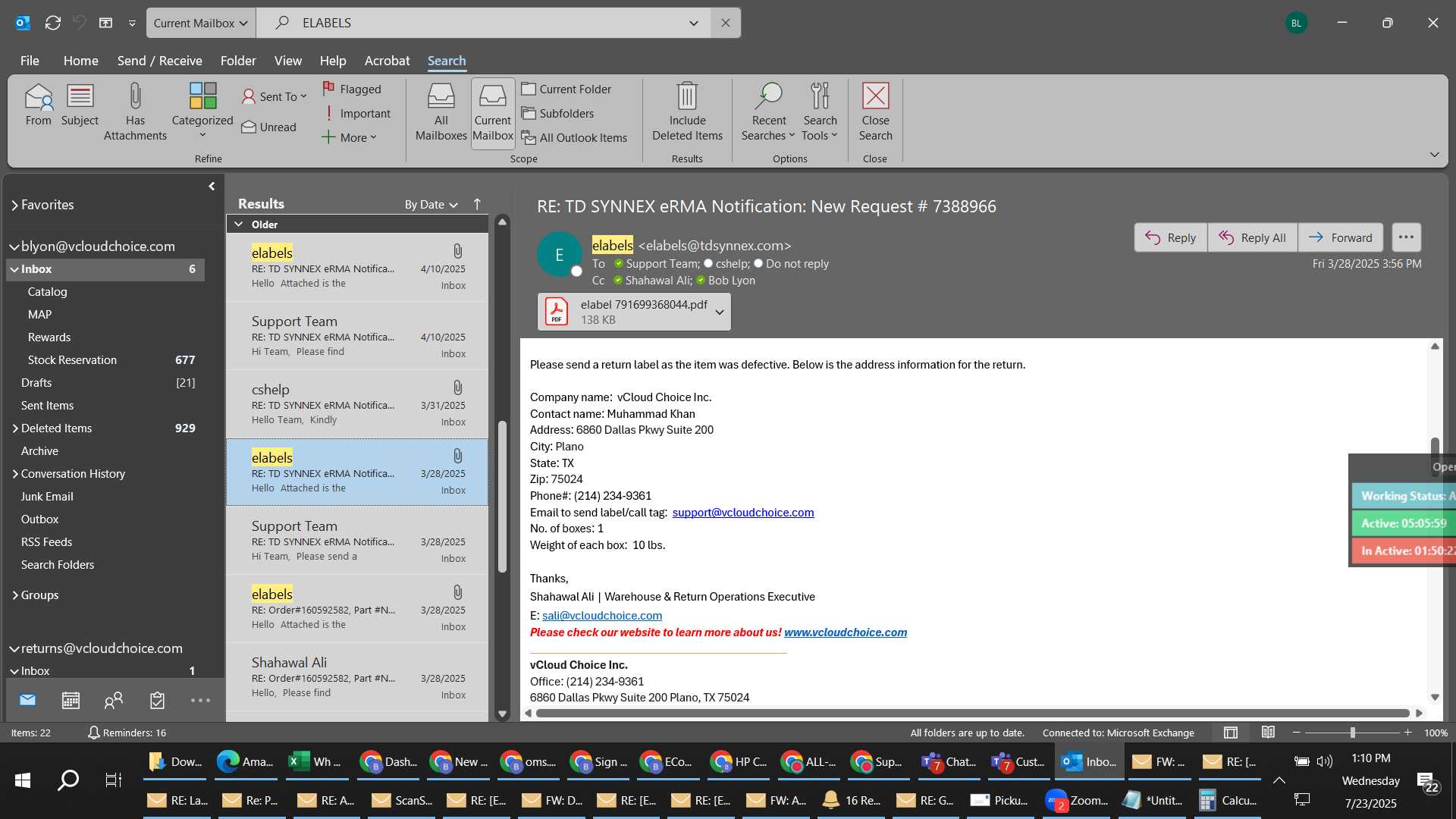The image size is (1456, 819).
Task: Filter results with Has Attachments
Action: [135, 112]
